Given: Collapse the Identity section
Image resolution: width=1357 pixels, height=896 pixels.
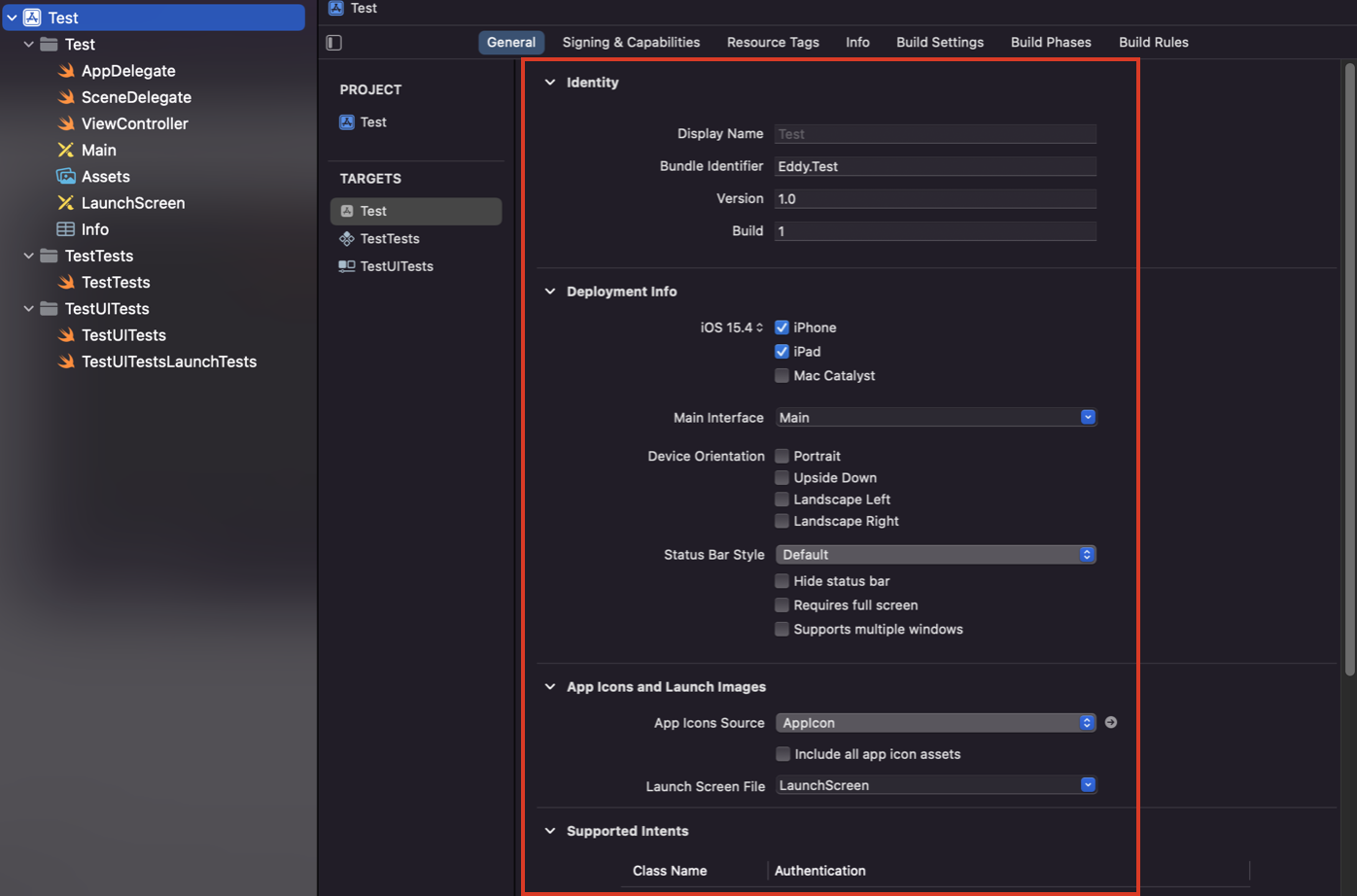Looking at the screenshot, I should (x=550, y=83).
